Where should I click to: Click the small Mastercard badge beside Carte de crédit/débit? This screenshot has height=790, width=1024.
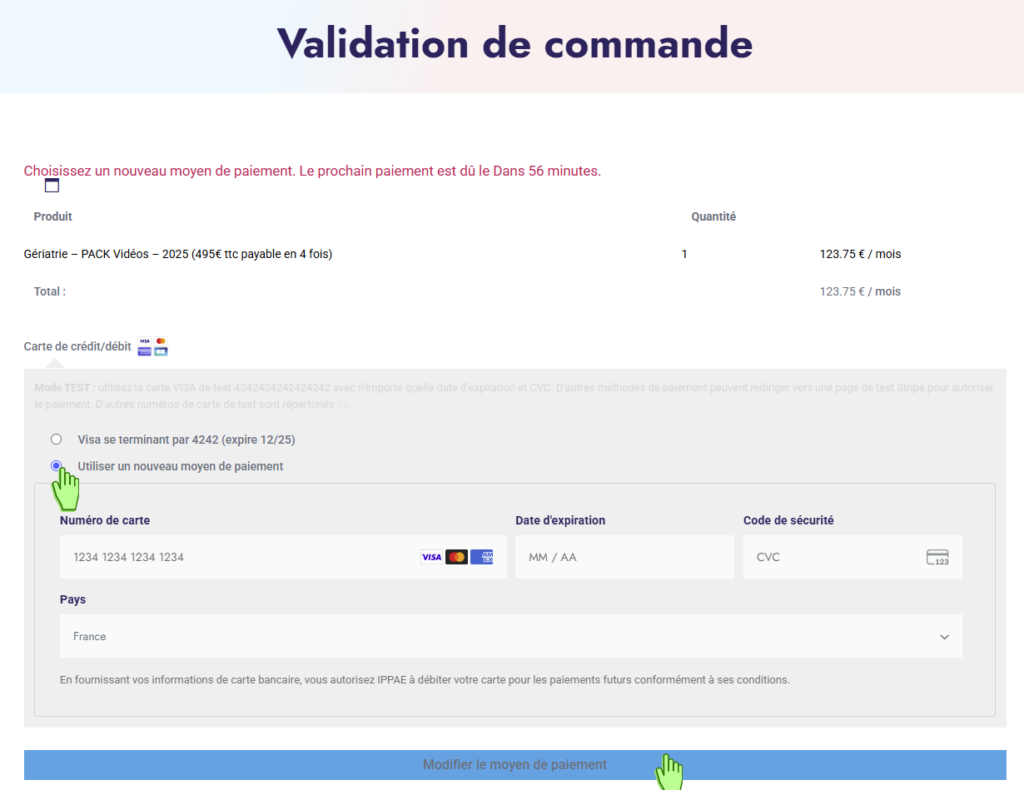pos(161,341)
